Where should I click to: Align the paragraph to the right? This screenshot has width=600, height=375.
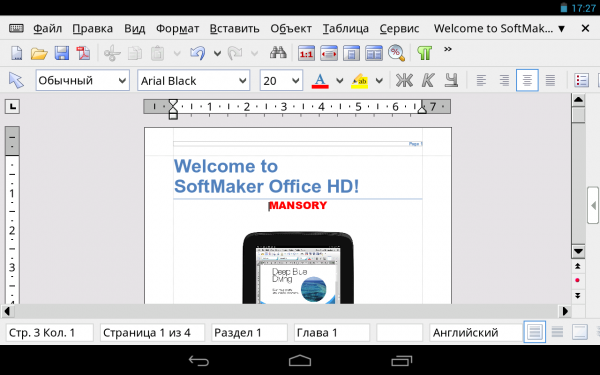[504, 80]
